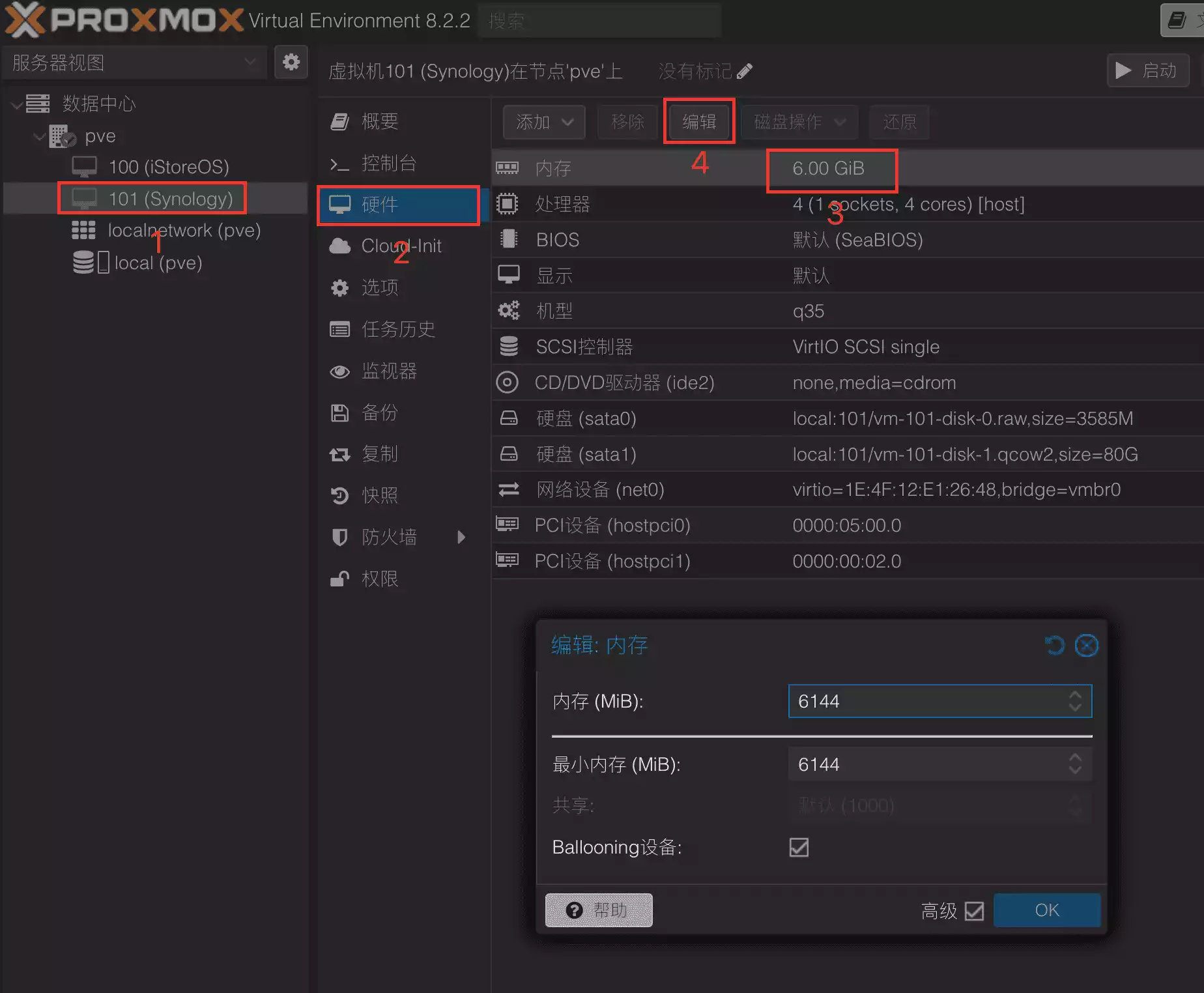Open the 备份 backup section
The image size is (1204, 993).
(379, 412)
